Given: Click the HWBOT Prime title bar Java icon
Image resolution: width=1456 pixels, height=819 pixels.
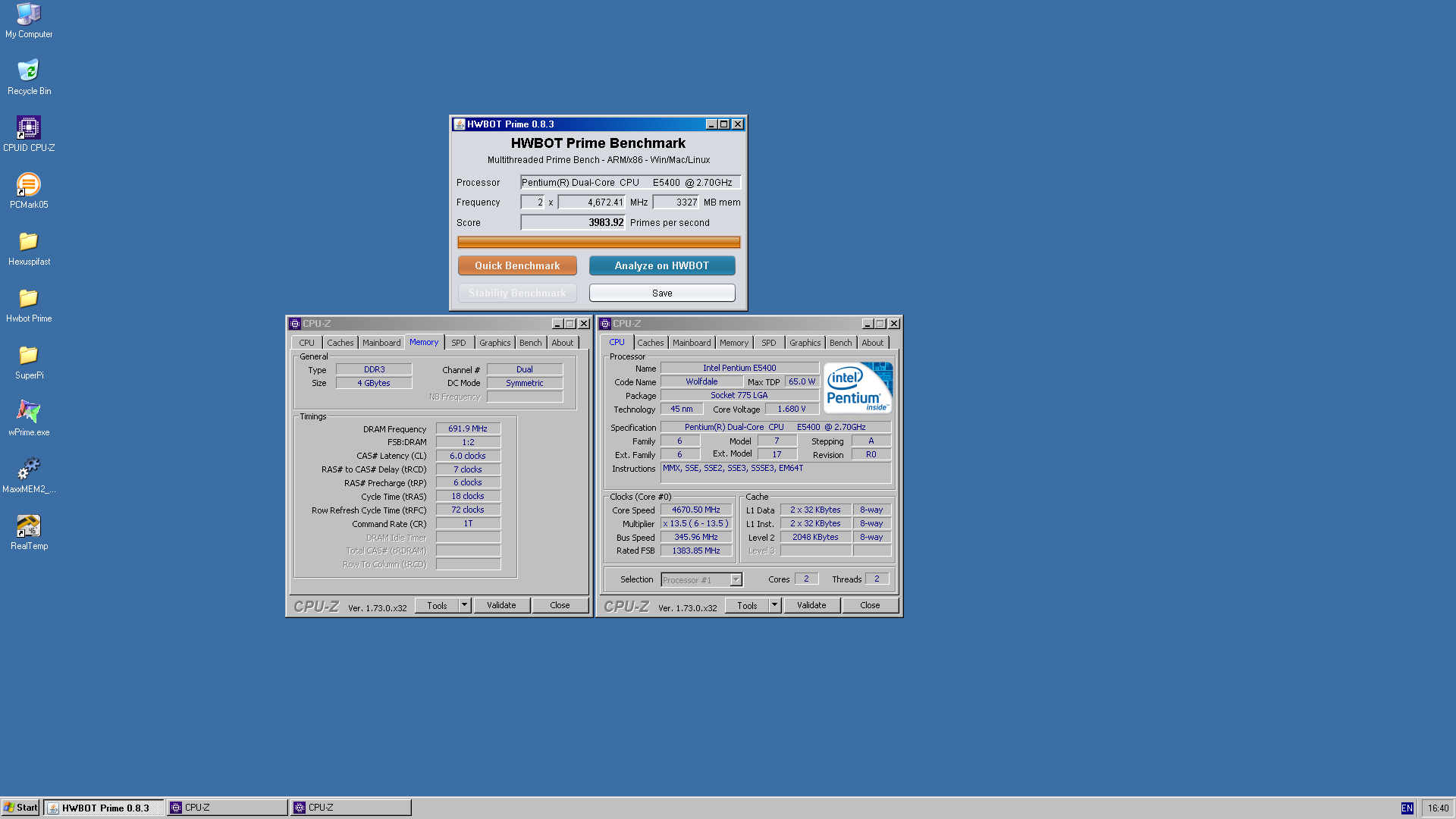Looking at the screenshot, I should 459,124.
